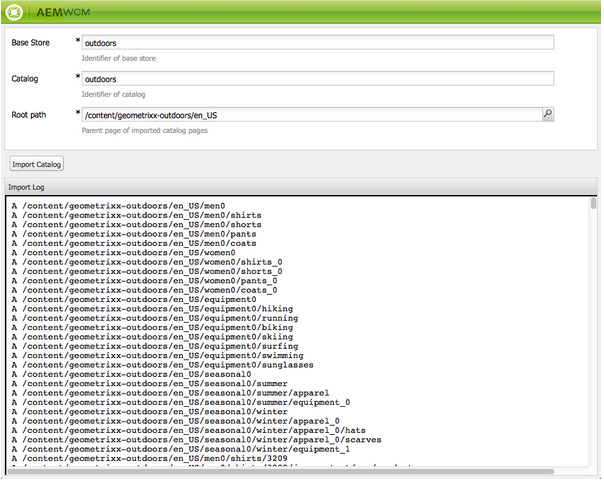Viewport: 604px width, 482px height.
Task: Select log line ending in apparel_0/hats
Action: tap(189, 430)
